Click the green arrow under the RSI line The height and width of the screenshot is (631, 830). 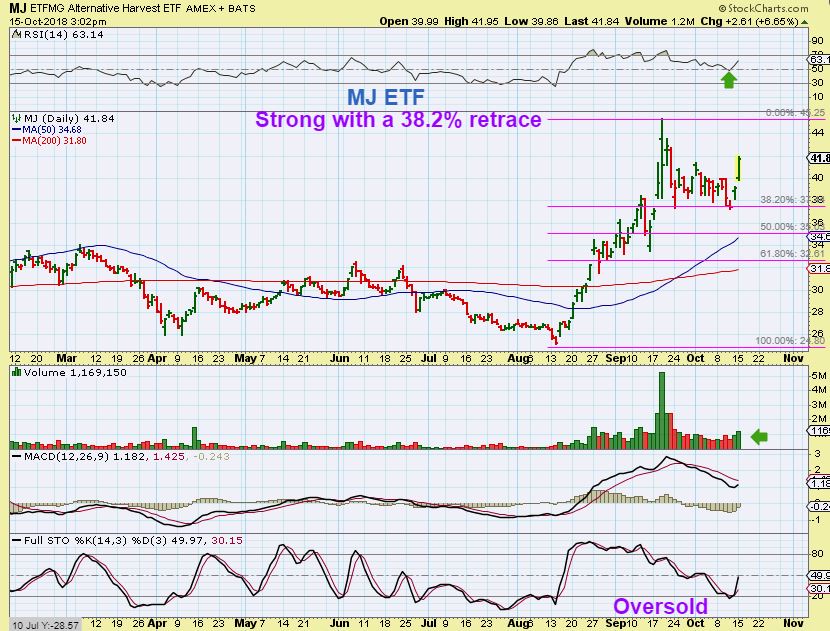coord(729,80)
